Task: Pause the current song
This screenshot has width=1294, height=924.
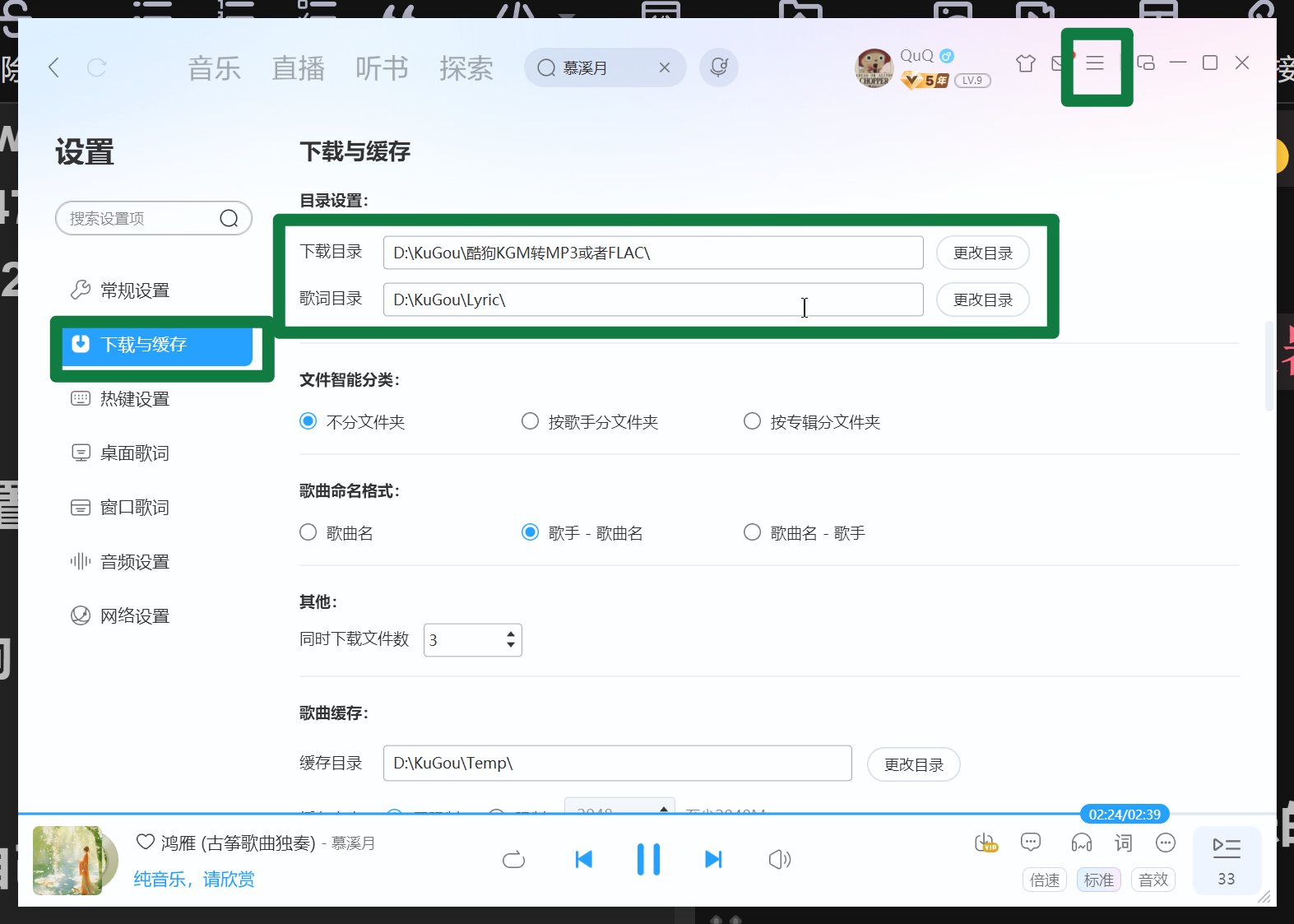Action: tap(648, 860)
